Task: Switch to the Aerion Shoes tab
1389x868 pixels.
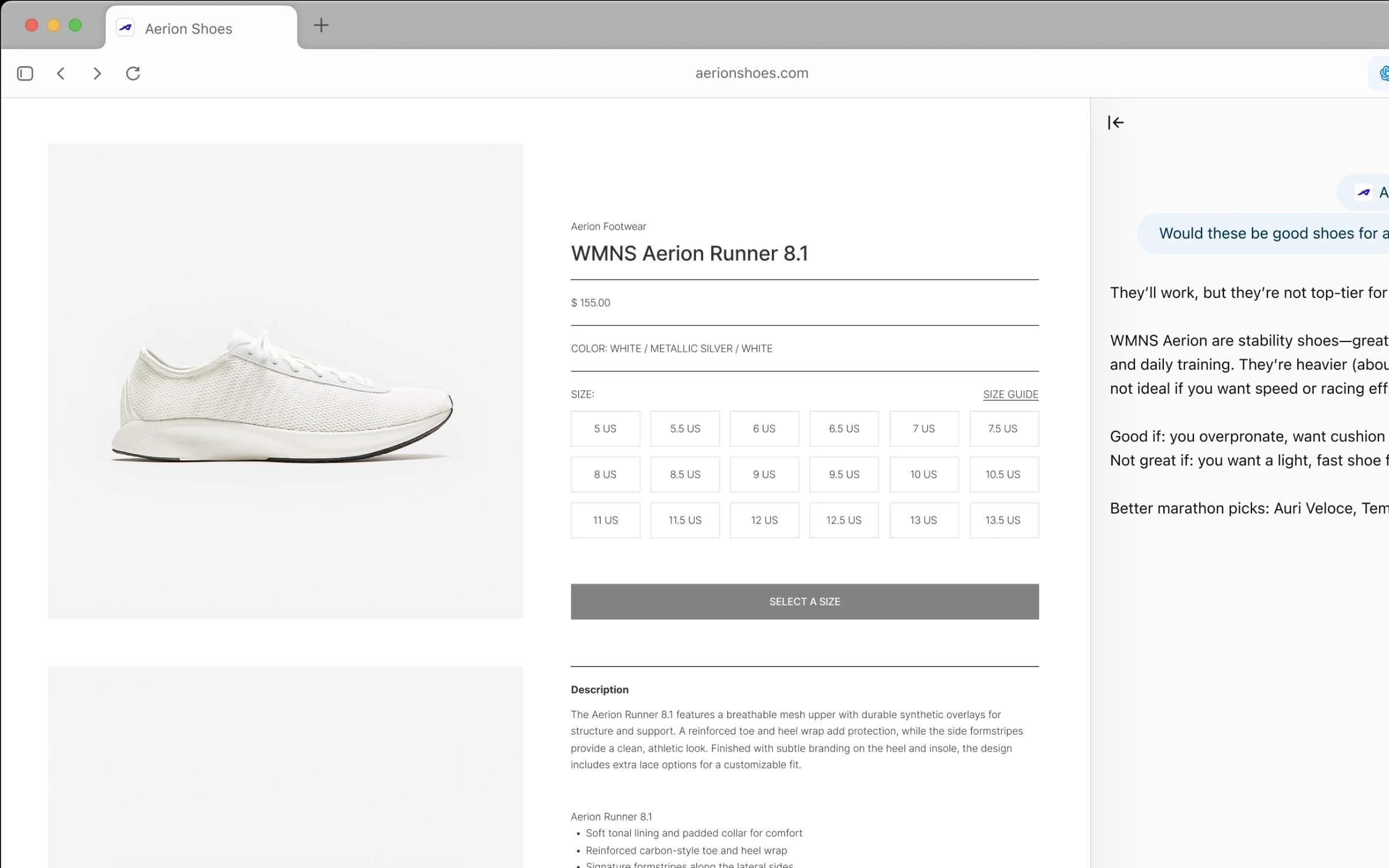Action: tap(189, 29)
